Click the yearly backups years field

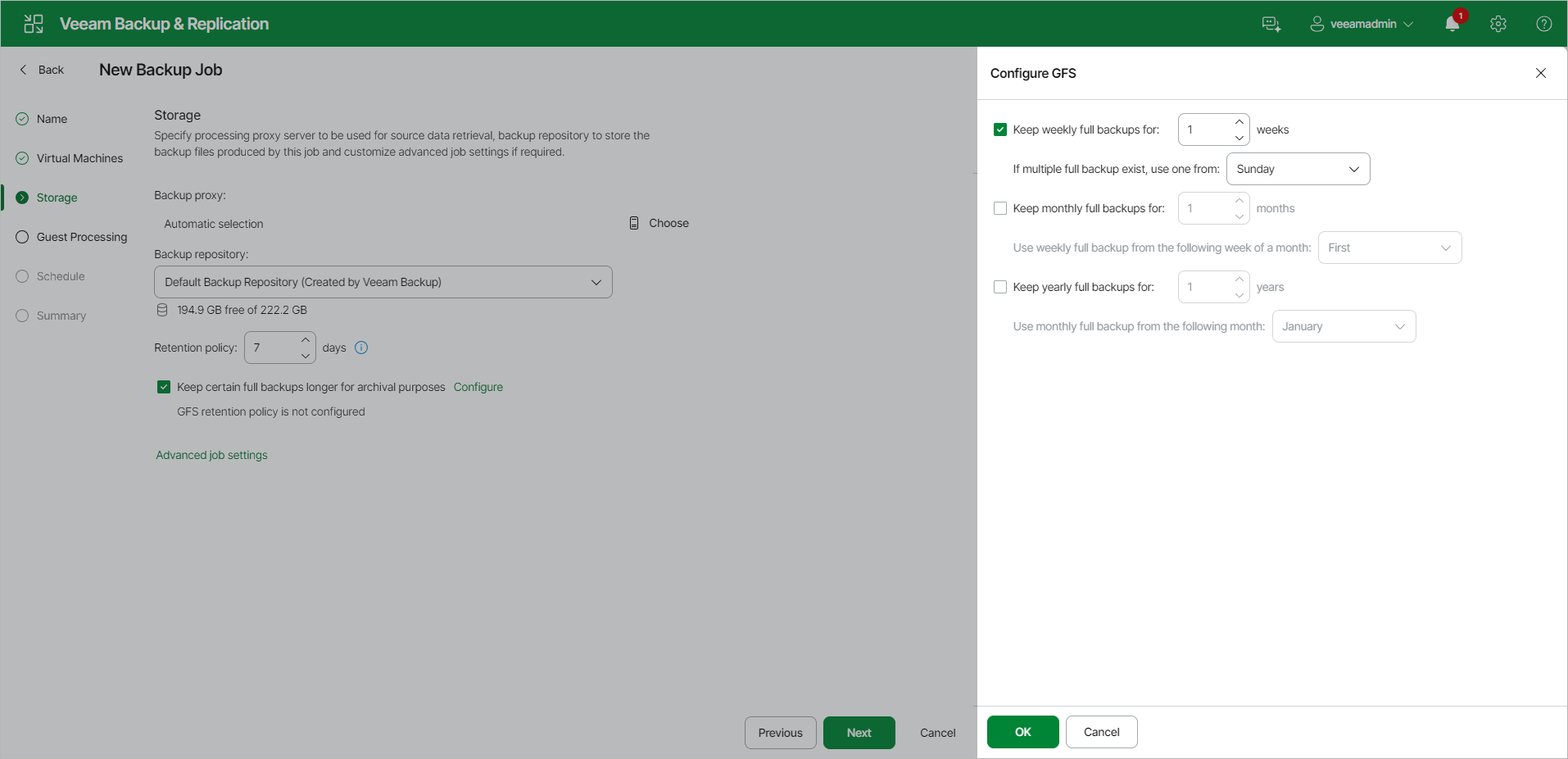click(1204, 287)
